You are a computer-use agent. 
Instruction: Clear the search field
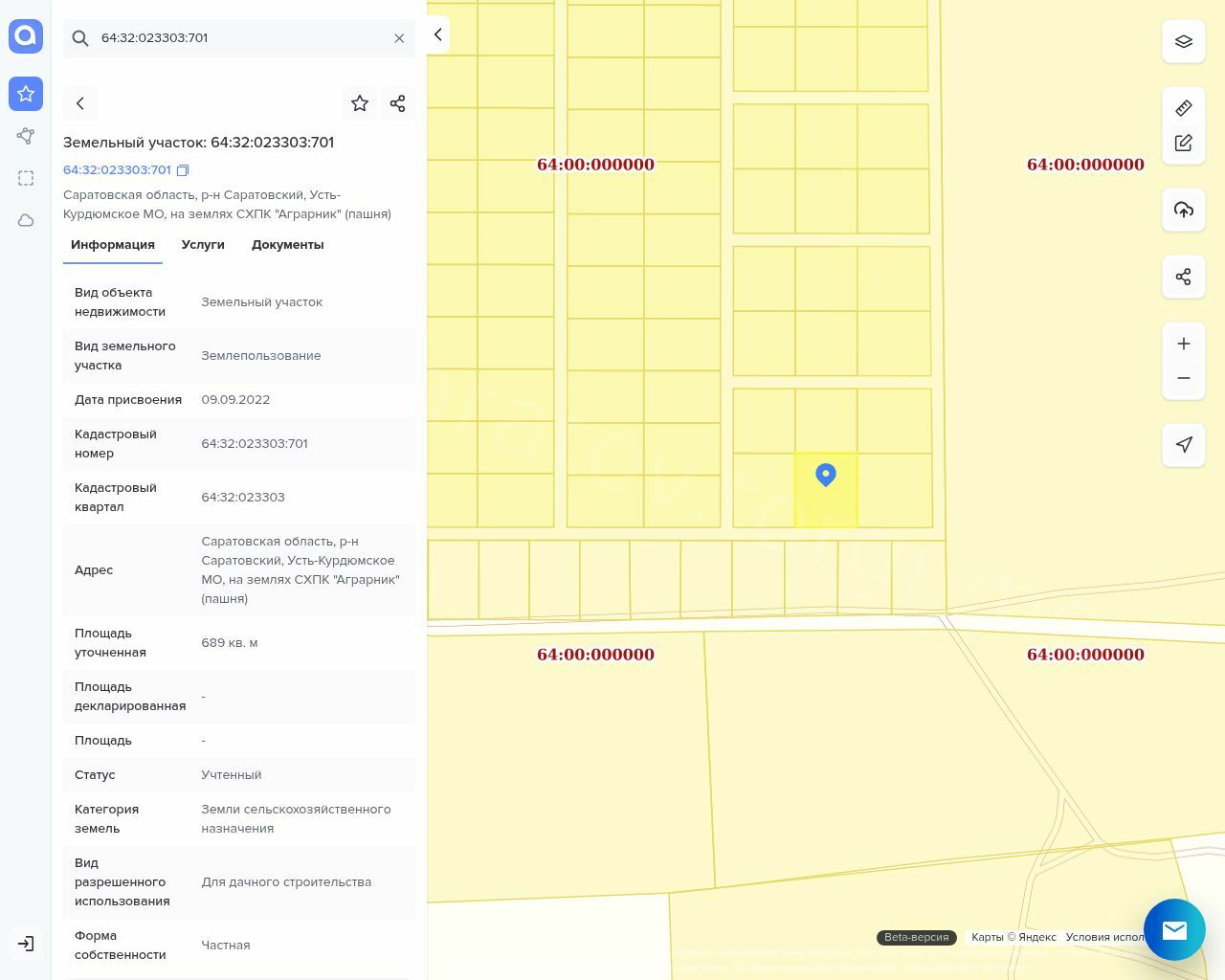[399, 38]
